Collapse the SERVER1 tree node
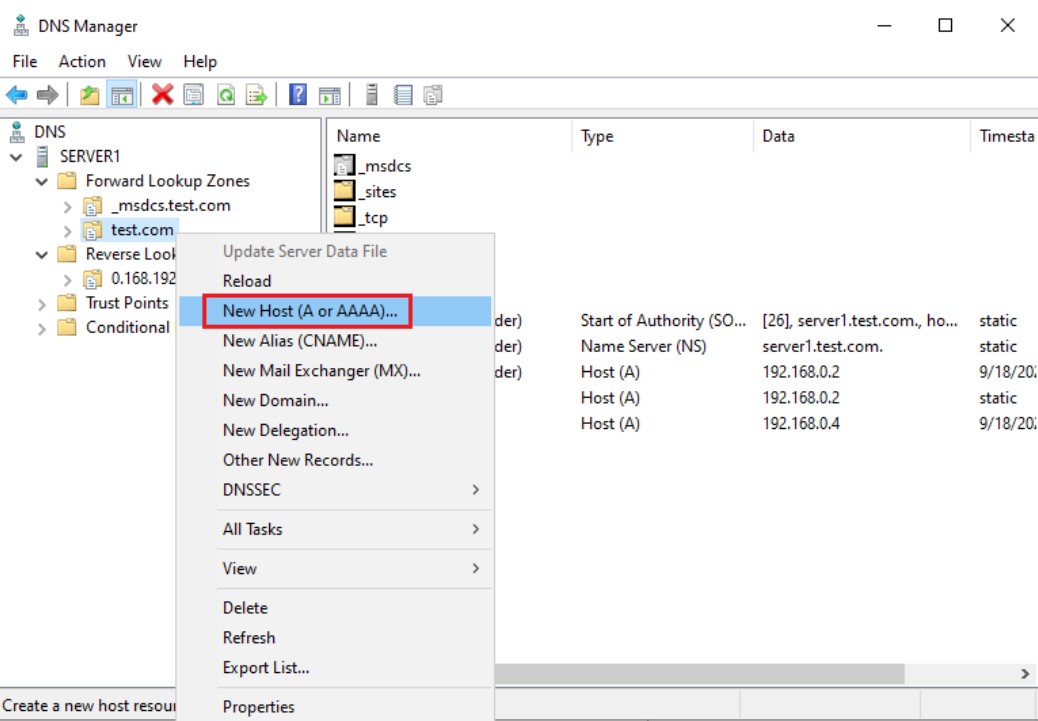The height and width of the screenshot is (721, 1038). point(17,157)
